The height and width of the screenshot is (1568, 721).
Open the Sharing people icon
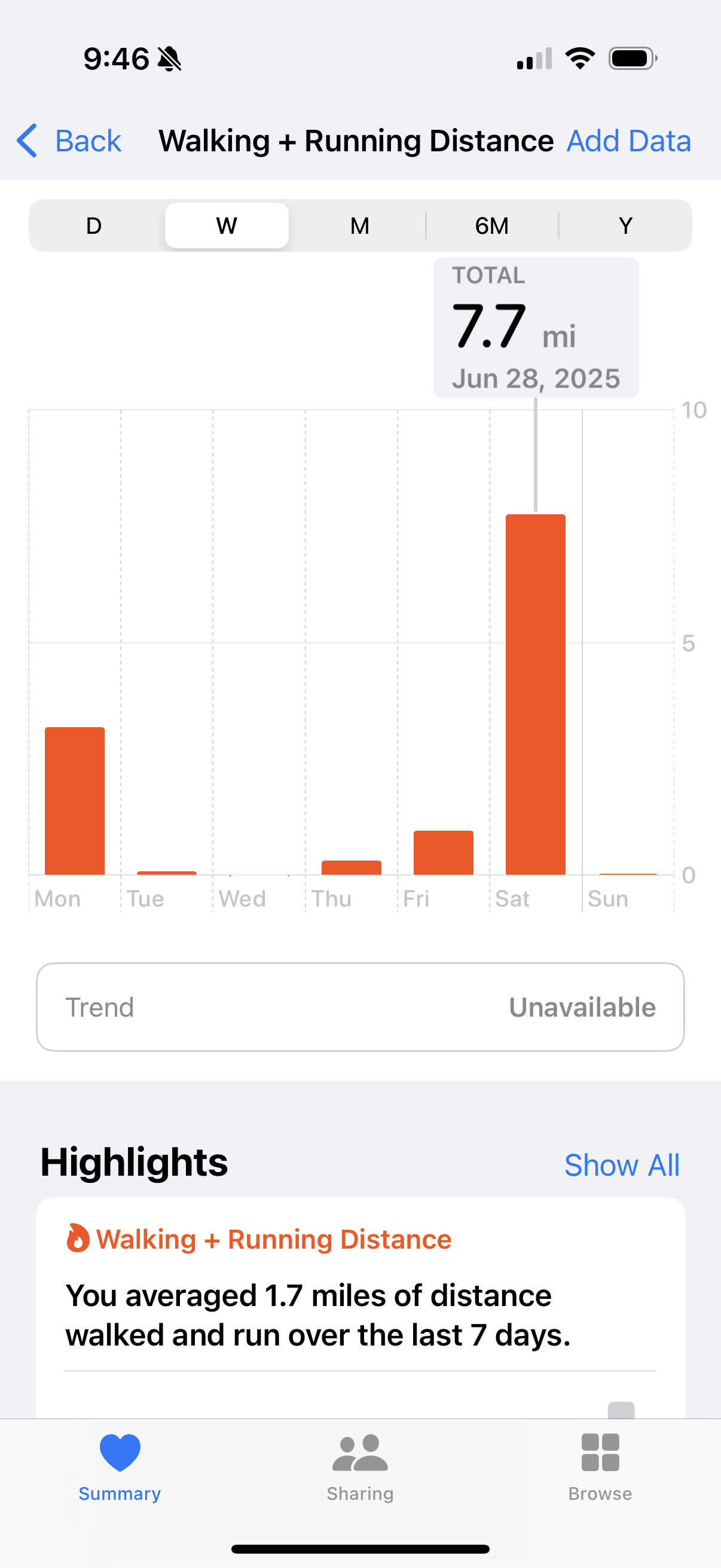360,1453
